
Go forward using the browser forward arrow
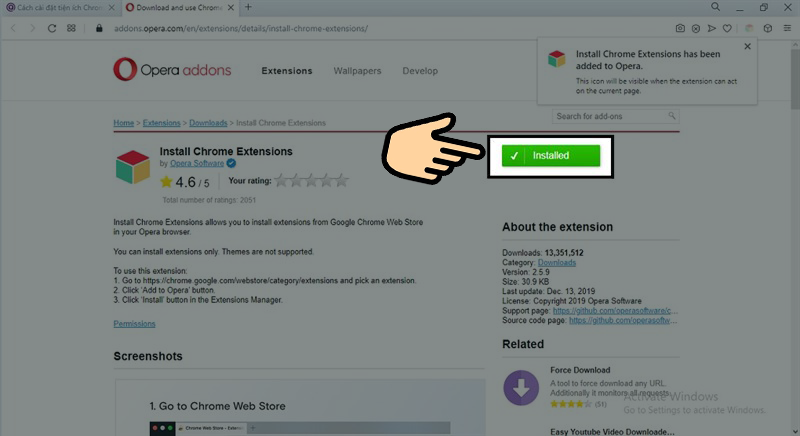coord(32,29)
